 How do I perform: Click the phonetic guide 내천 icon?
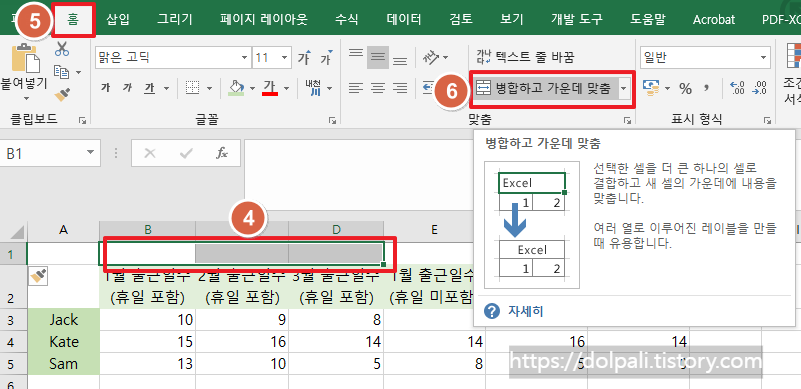tap(313, 88)
